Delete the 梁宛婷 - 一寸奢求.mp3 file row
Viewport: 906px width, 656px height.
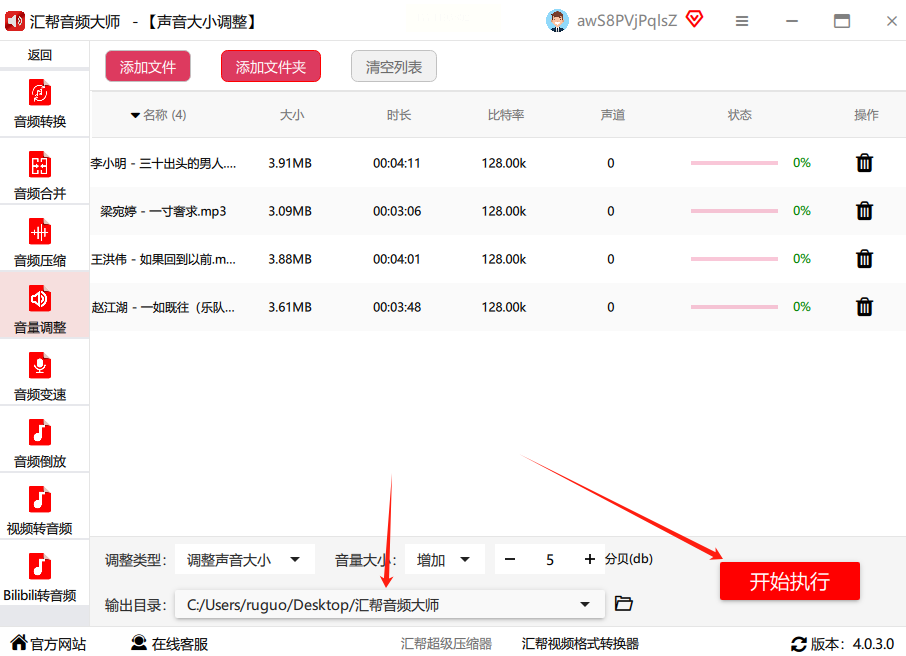coord(865,211)
